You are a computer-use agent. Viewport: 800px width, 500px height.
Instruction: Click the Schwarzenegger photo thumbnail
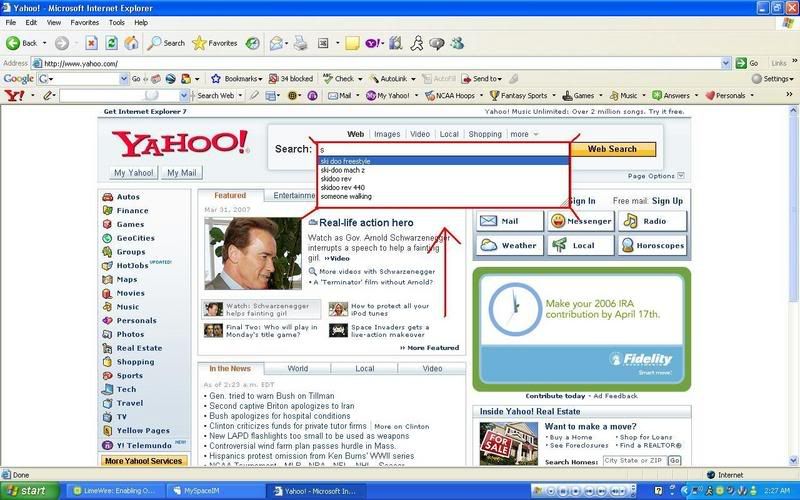coord(253,254)
